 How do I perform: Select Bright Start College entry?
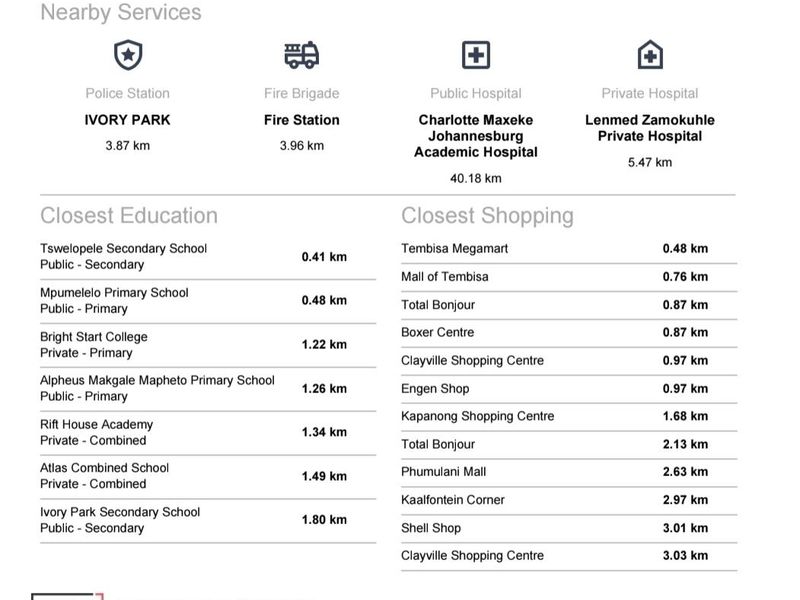(208, 345)
